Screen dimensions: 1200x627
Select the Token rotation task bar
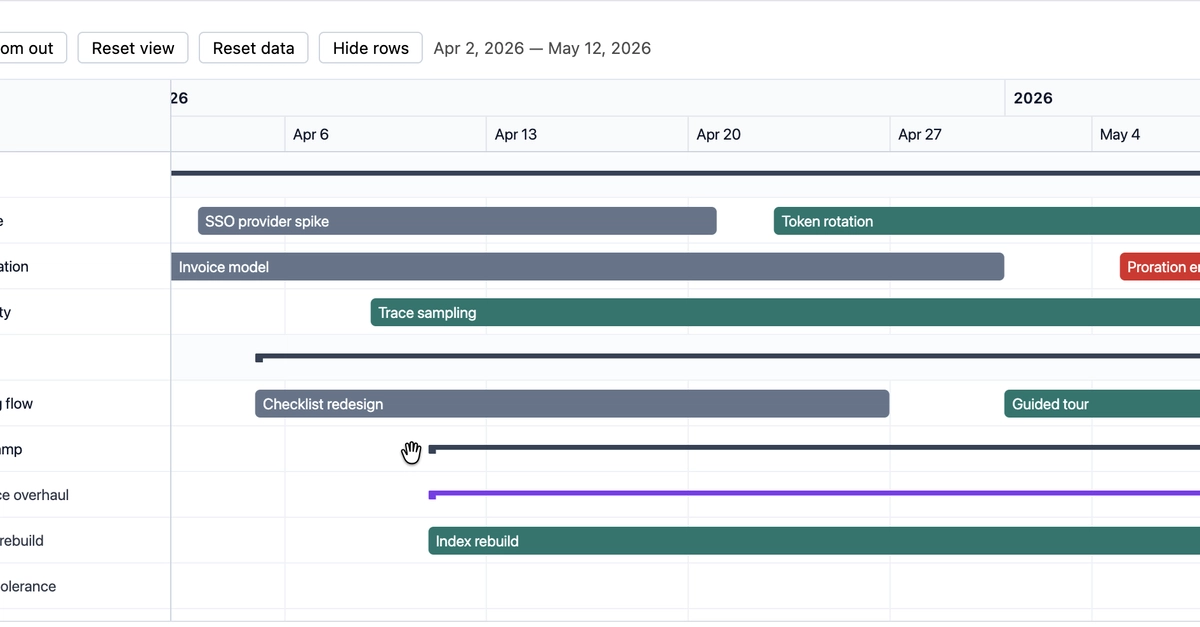point(987,221)
